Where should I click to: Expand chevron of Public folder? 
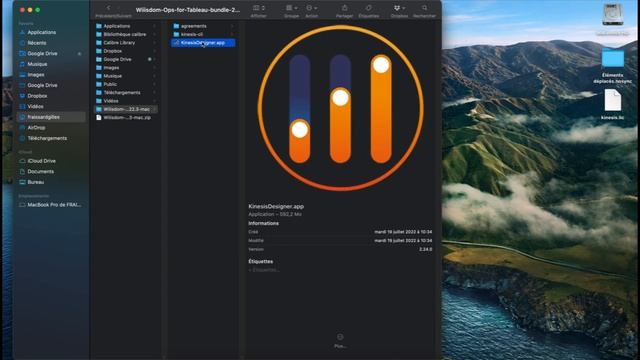[154, 84]
